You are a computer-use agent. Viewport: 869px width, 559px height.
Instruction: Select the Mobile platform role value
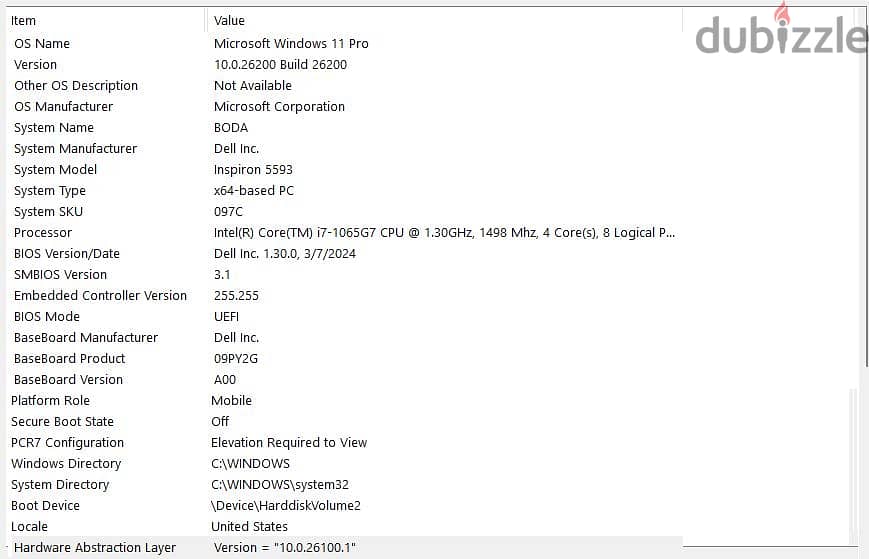[x=232, y=401]
